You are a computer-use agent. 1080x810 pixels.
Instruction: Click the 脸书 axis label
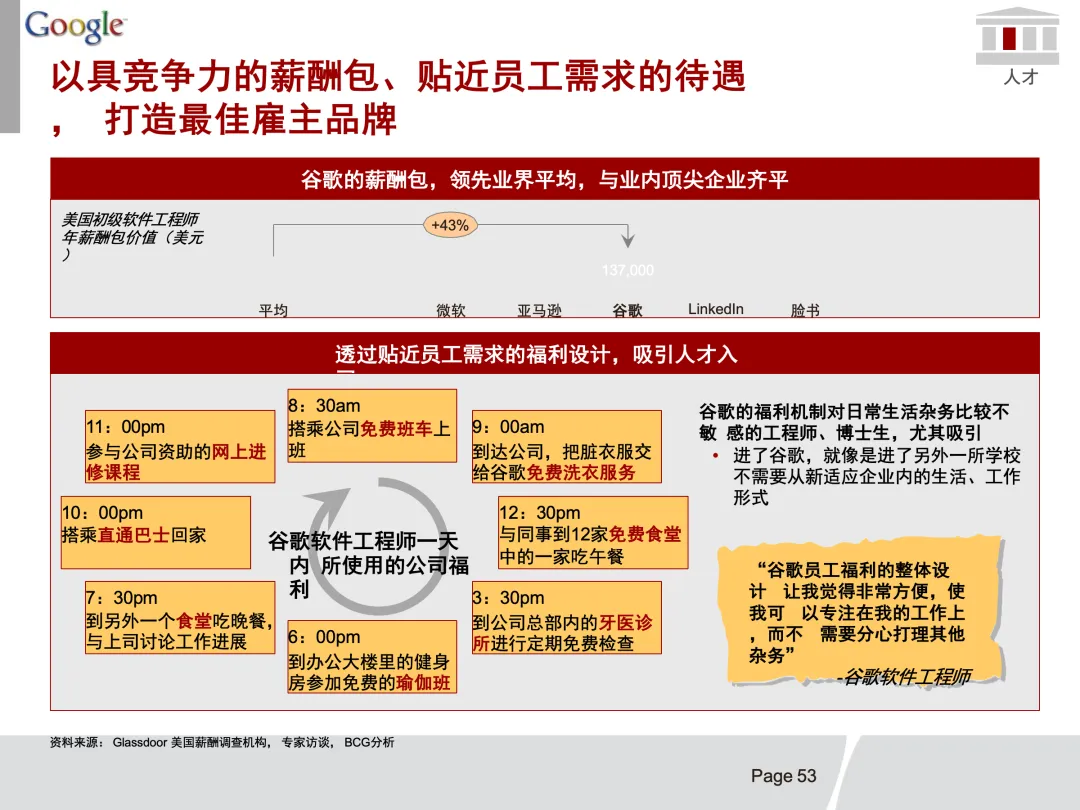[804, 311]
